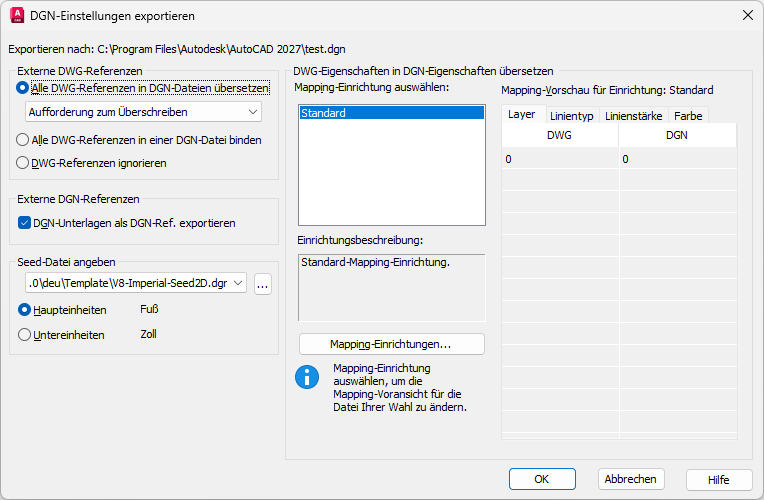The image size is (764, 500).
Task: Click the blue info icon
Action: coord(306,377)
